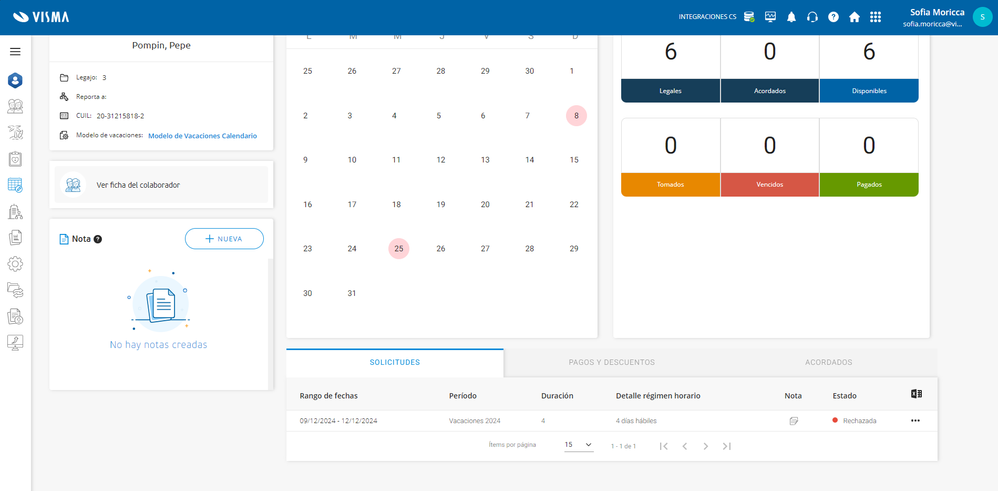This screenshot has width=998, height=491.
Task: Switch to Pagos y Descuentos tab
Action: [612, 362]
